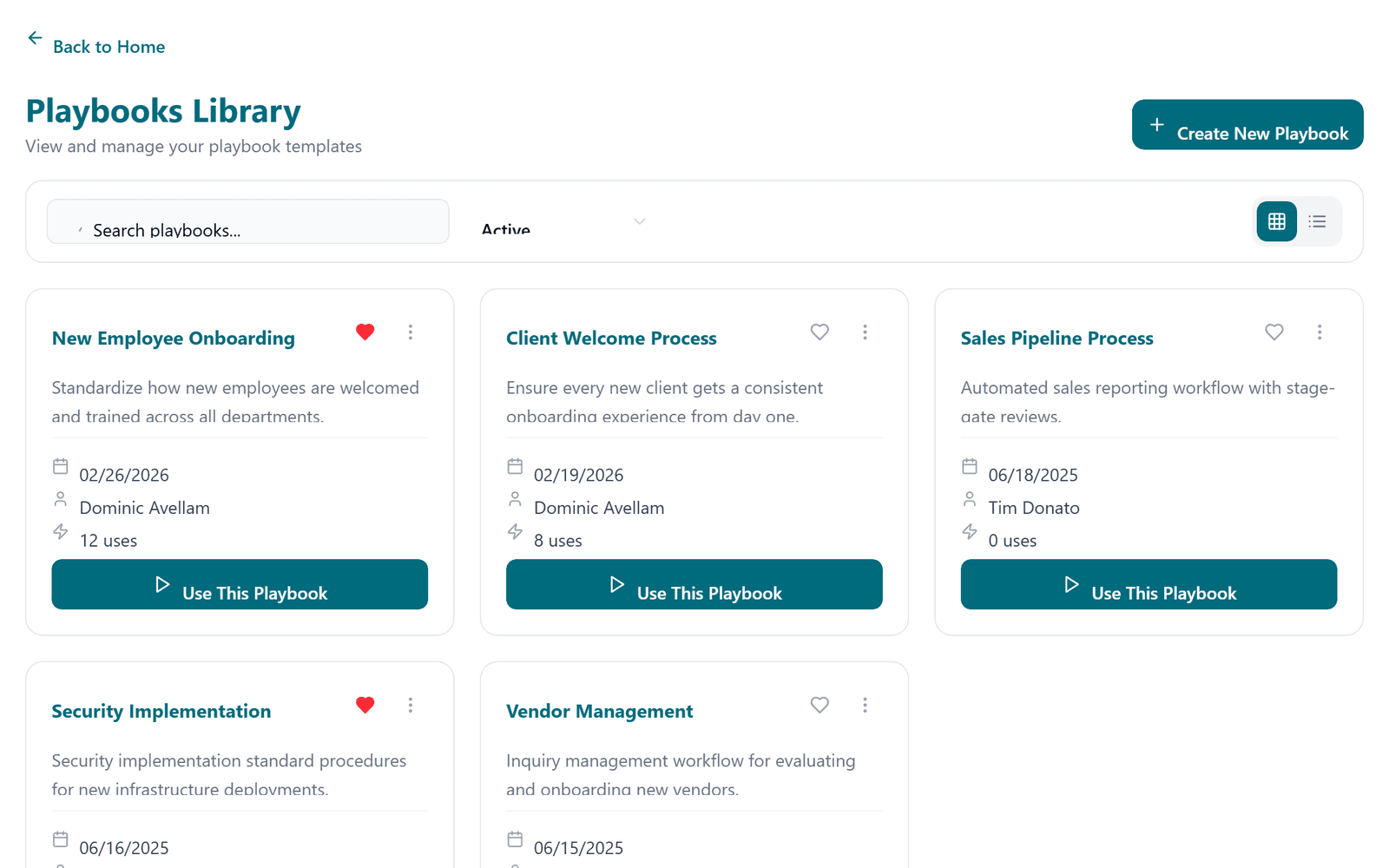
Task: Open Client Welcome Process options menu
Action: tap(865, 332)
